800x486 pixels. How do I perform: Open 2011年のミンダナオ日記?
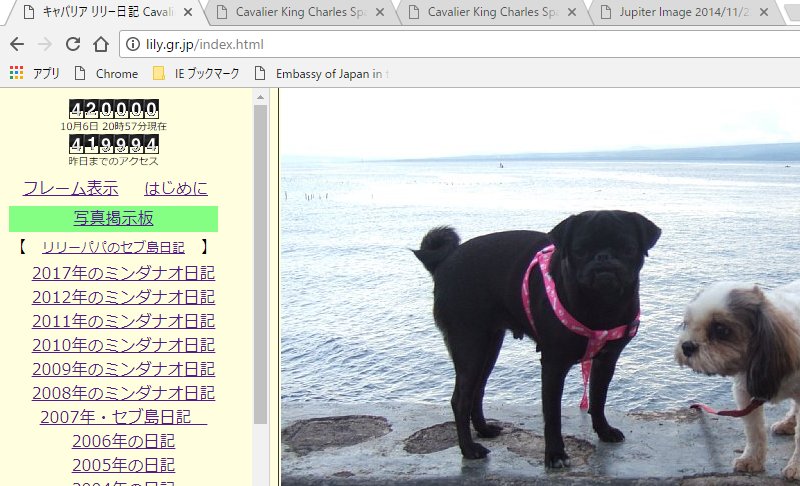(123, 321)
